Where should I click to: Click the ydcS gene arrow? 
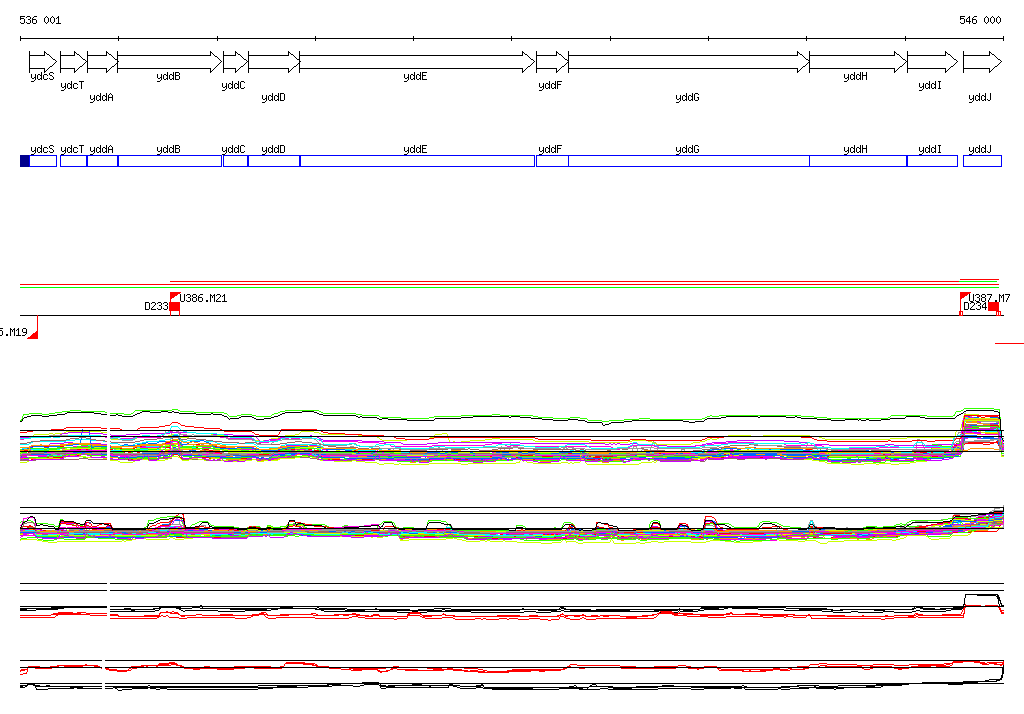tap(43, 62)
